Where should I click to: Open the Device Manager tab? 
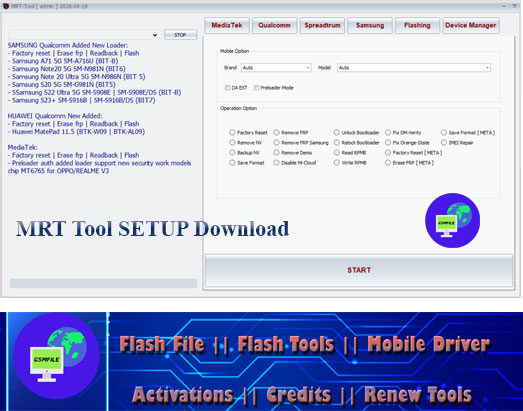(x=471, y=25)
